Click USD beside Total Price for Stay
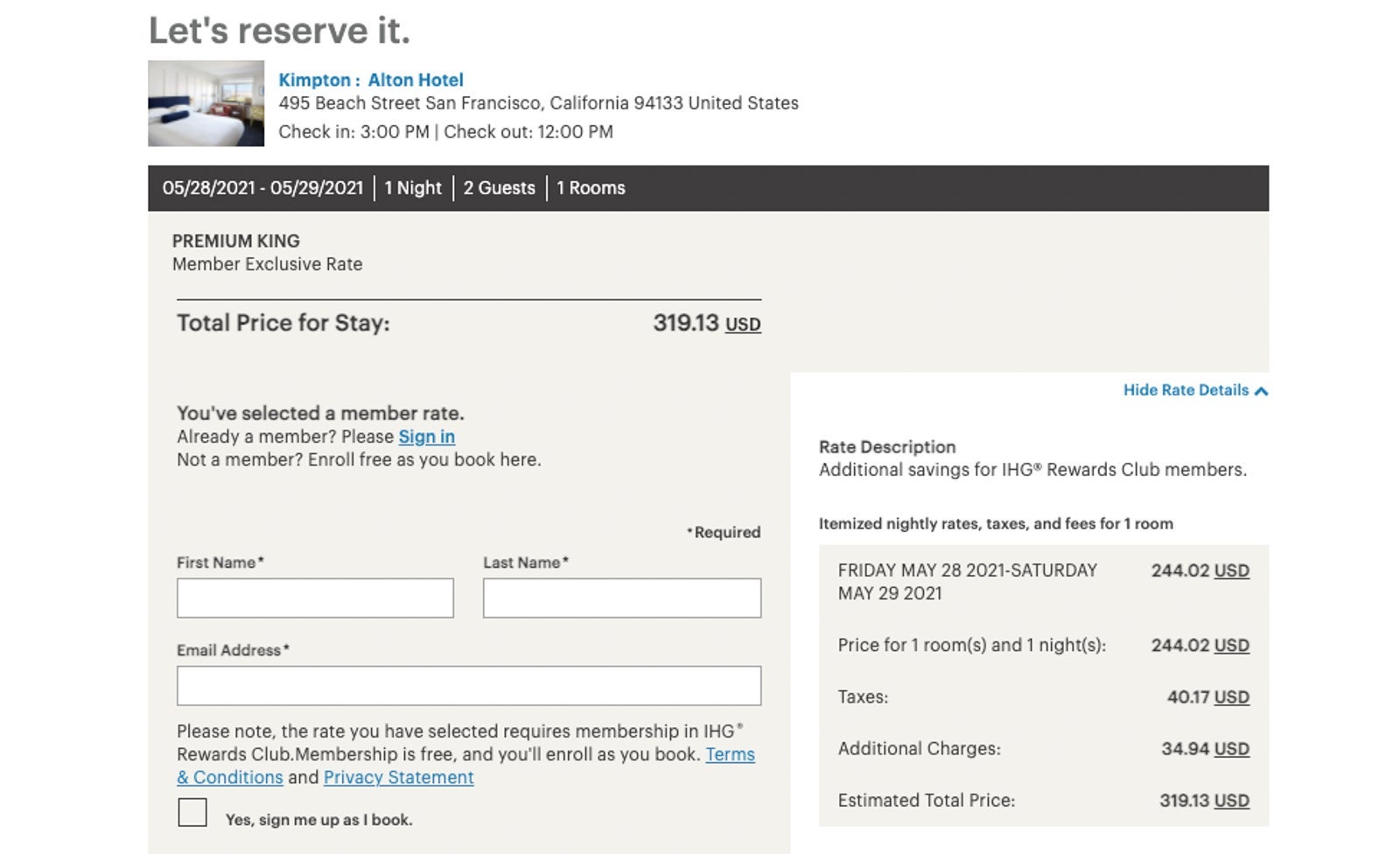Image resolution: width=1400 pixels, height=854 pixels. click(743, 325)
